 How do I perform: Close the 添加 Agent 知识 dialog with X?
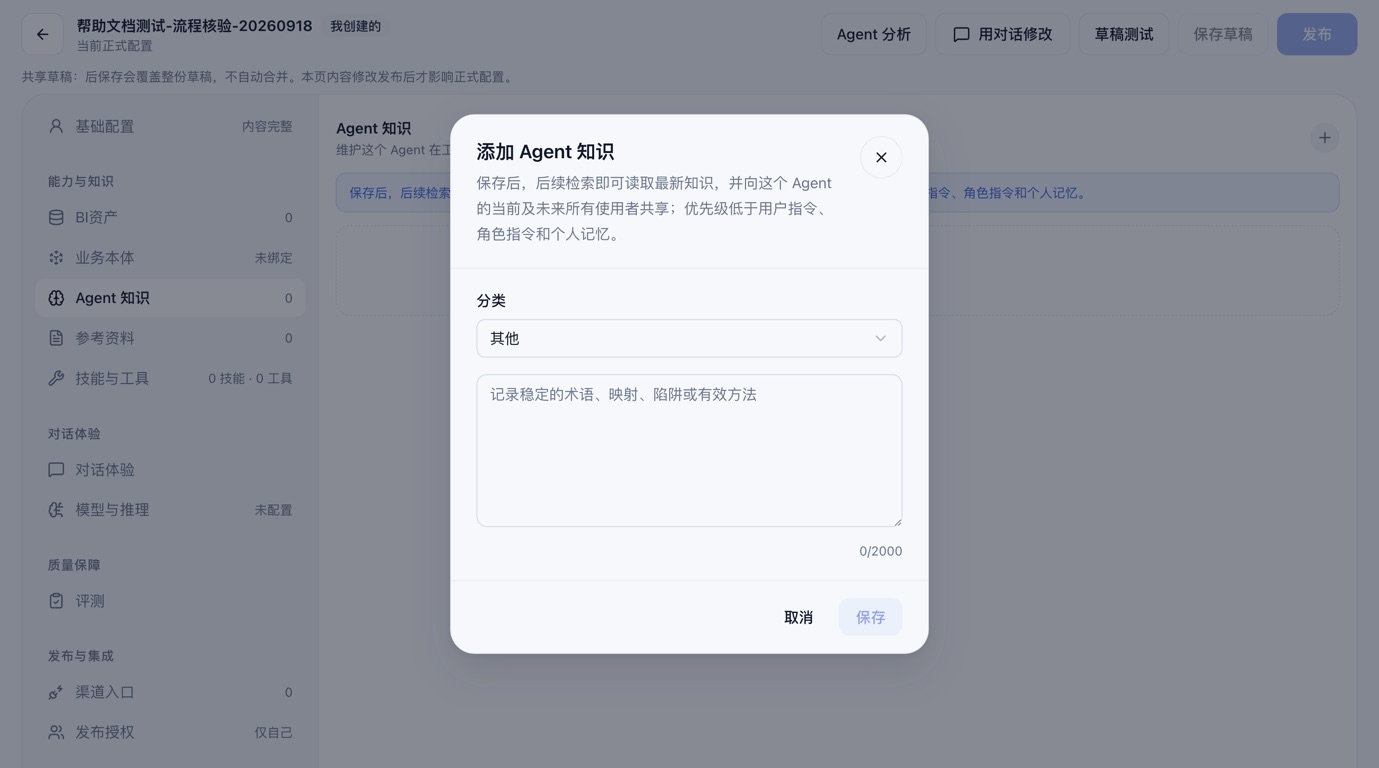click(881, 157)
